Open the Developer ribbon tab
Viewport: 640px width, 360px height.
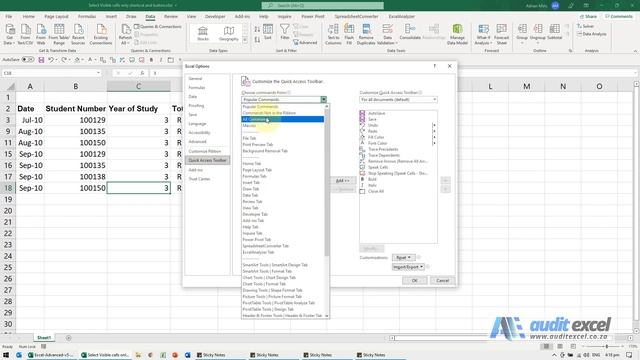click(215, 16)
